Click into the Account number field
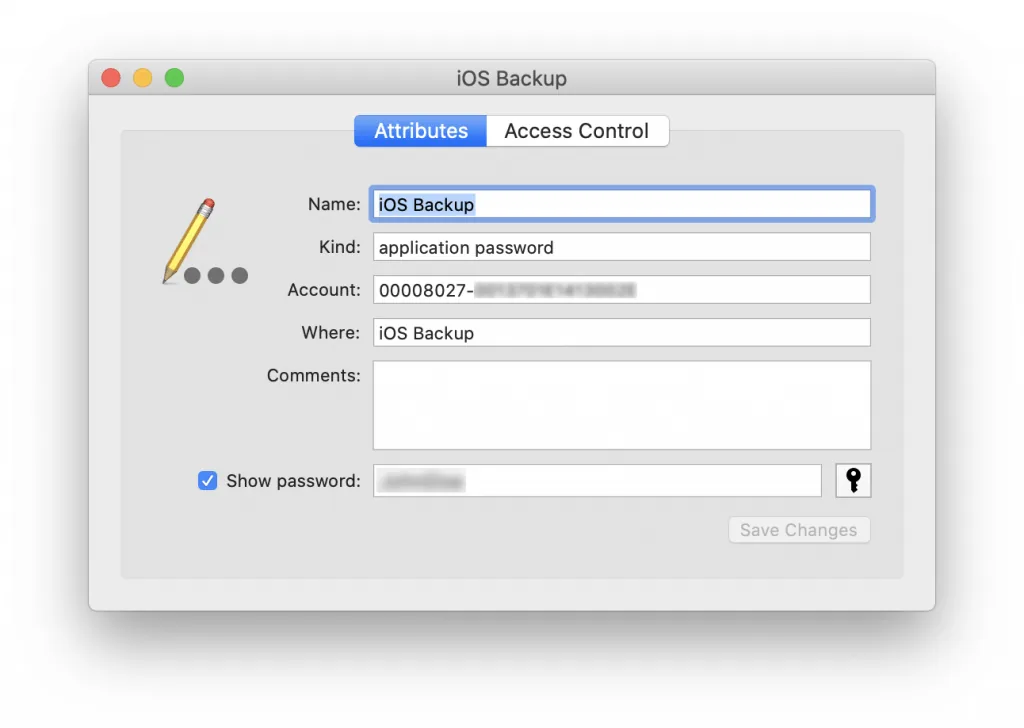This screenshot has width=1024, height=728. pos(621,290)
